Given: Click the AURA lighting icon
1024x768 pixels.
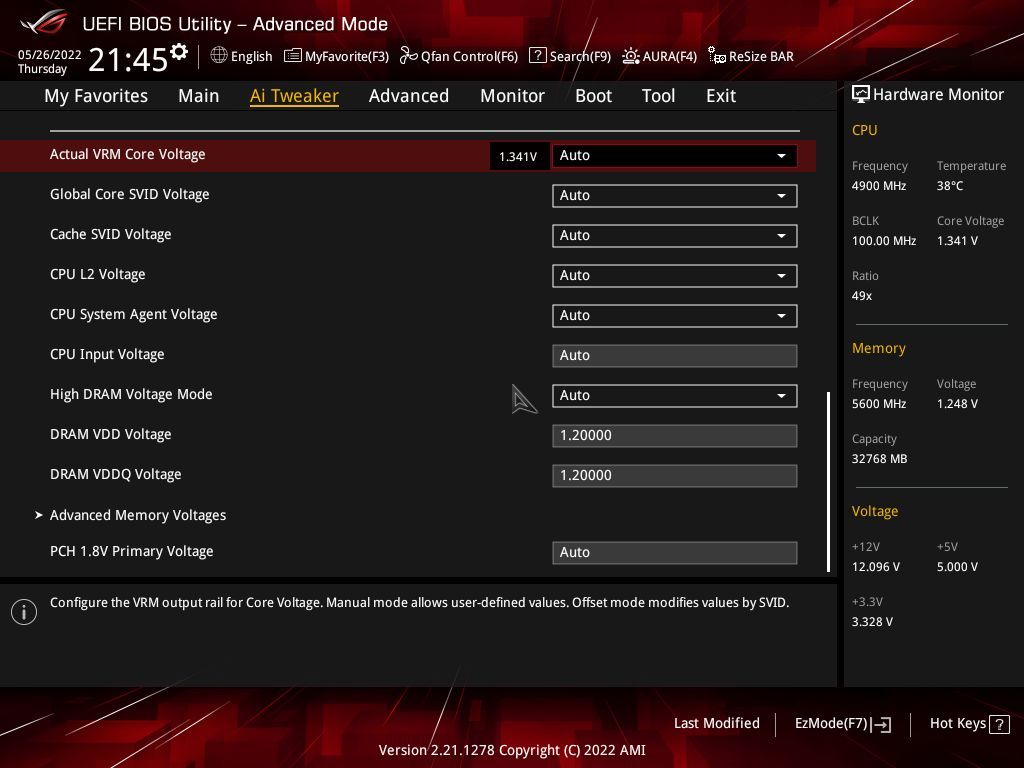Looking at the screenshot, I should pyautogui.click(x=631, y=56).
